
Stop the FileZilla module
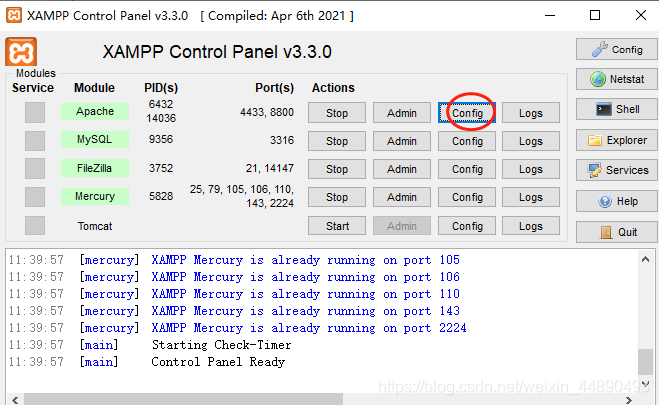[337, 169]
